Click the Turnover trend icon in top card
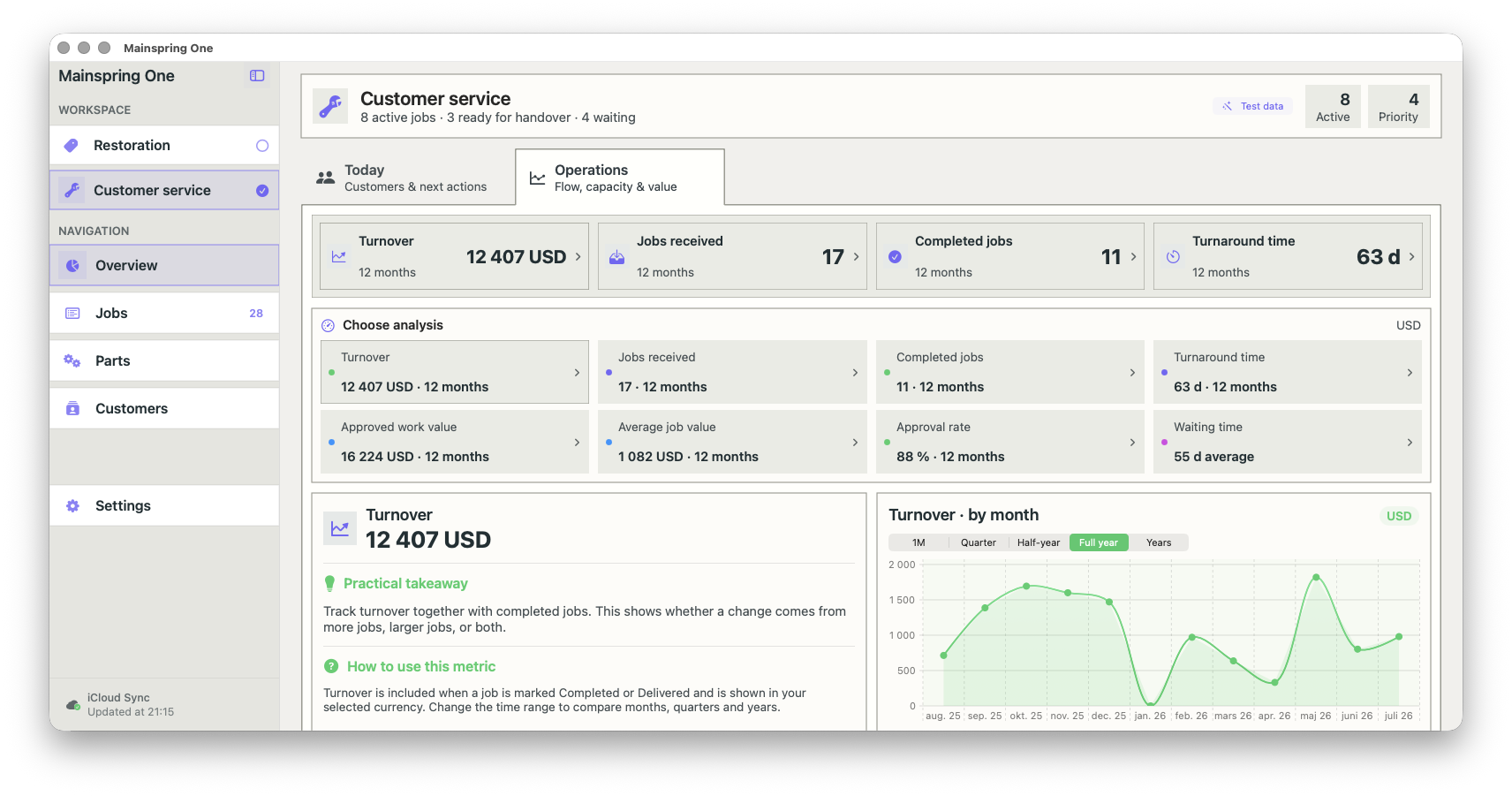This screenshot has width=1512, height=796. (x=338, y=256)
